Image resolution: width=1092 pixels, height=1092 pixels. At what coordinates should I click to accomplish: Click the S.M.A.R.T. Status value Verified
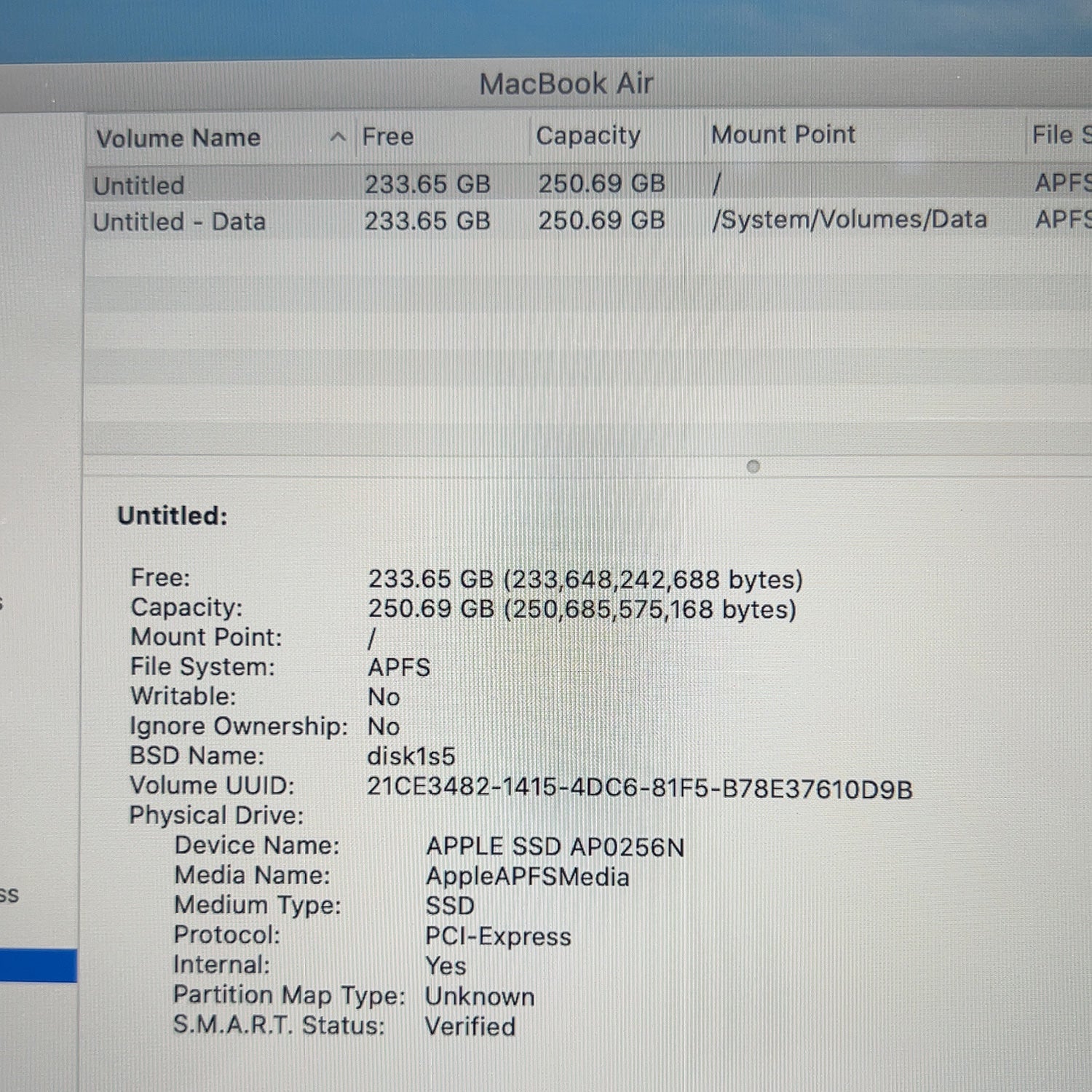(x=470, y=1026)
